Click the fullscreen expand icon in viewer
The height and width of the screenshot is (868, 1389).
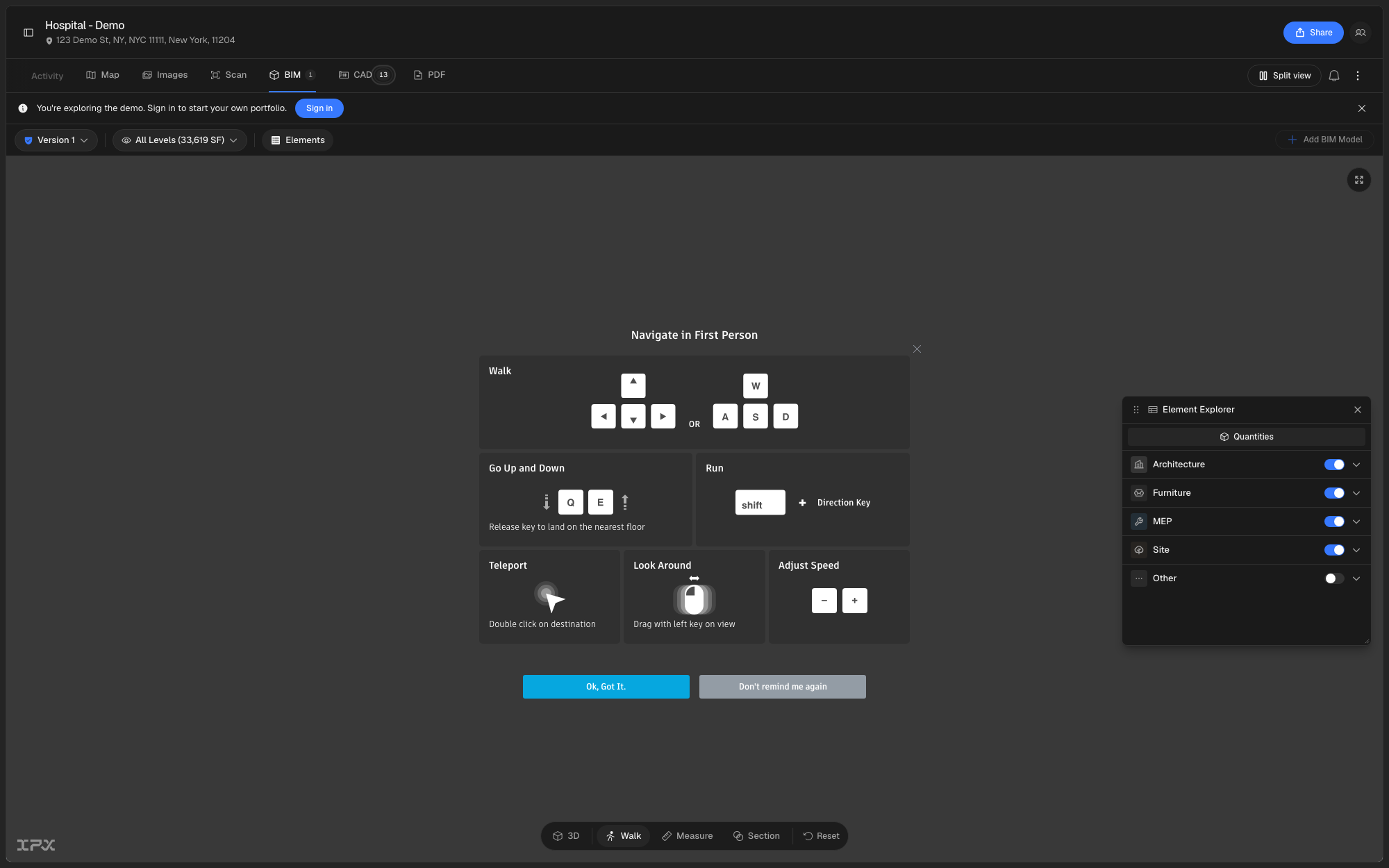[1358, 180]
